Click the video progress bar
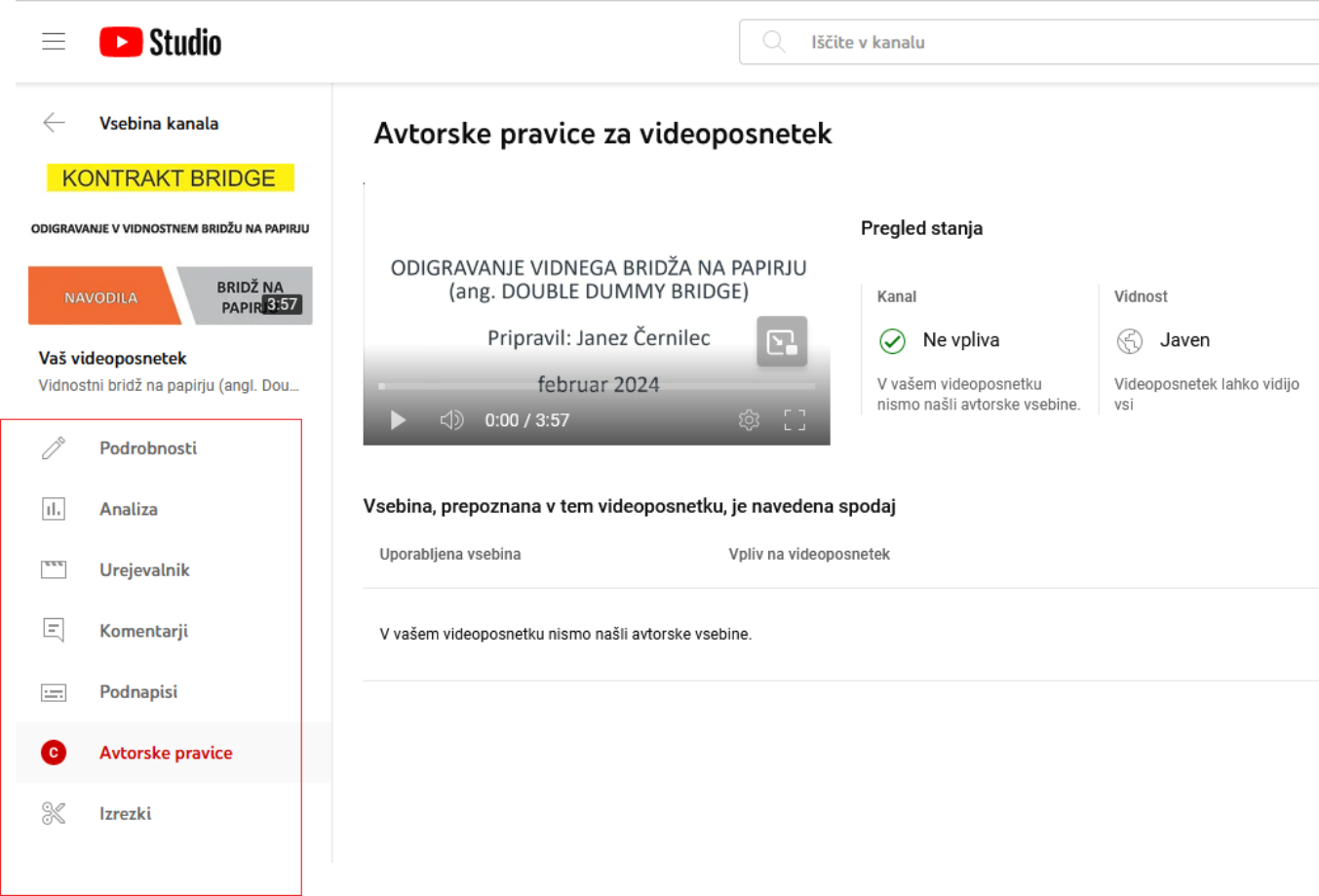The image size is (1319, 896). coord(597,387)
